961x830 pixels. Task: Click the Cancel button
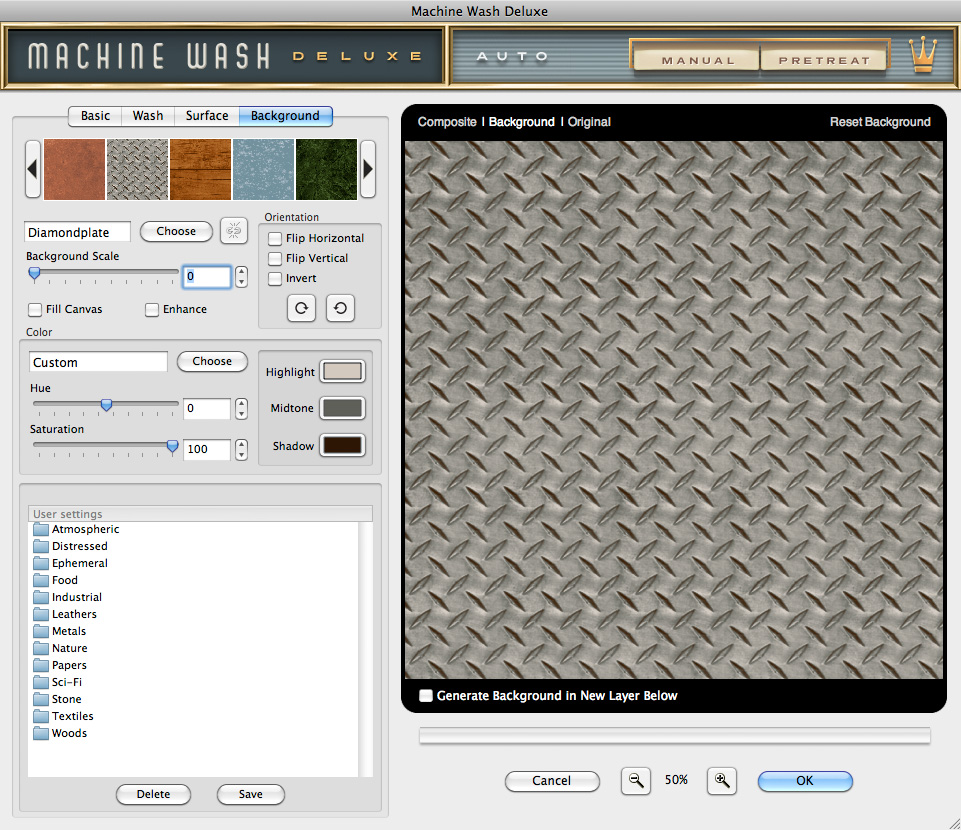tap(552, 780)
